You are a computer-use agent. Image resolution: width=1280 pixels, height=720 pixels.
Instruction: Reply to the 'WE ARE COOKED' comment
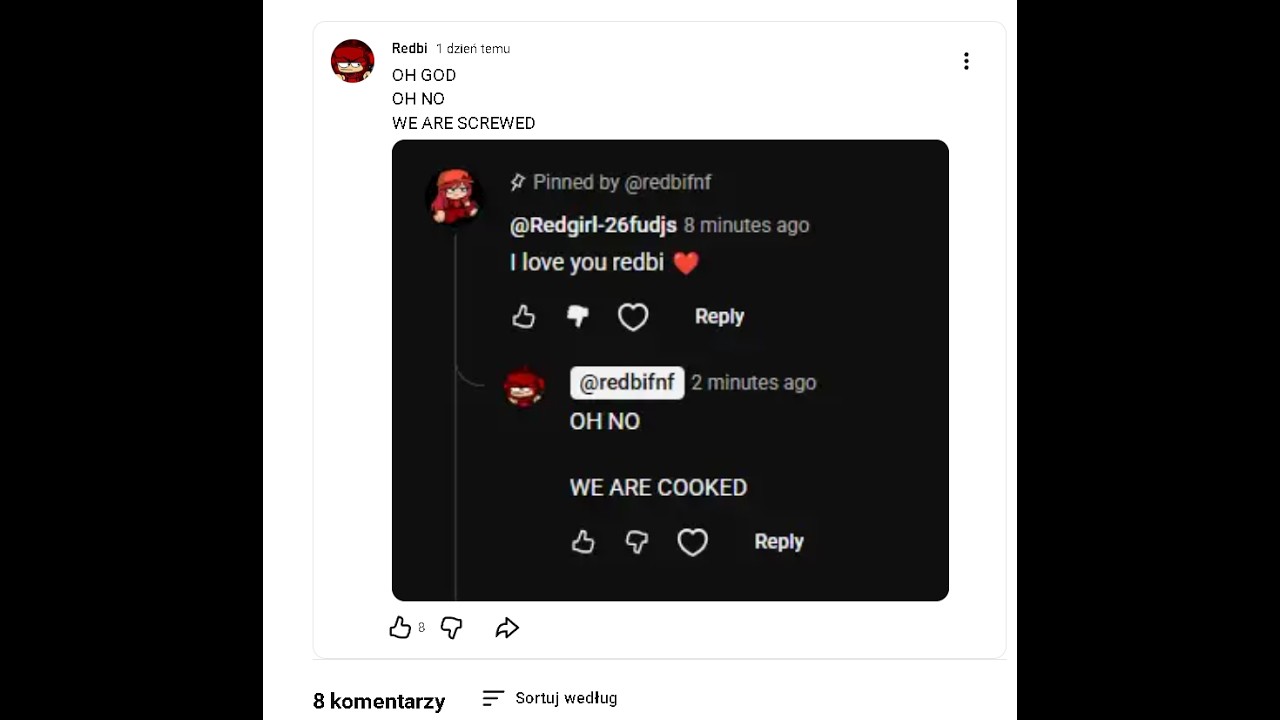tap(778, 542)
